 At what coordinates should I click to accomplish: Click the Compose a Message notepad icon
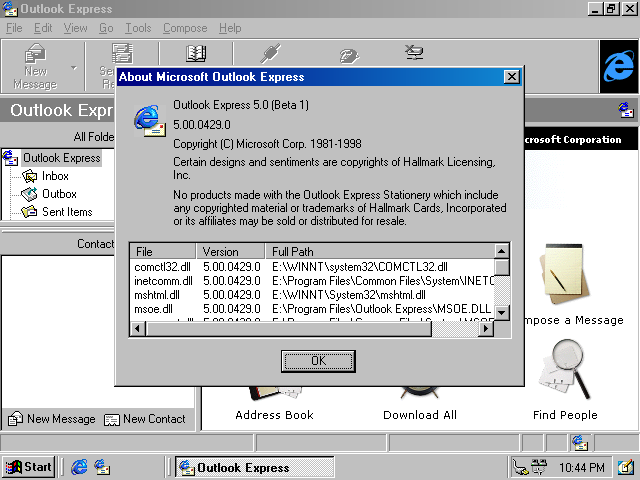tap(565, 274)
